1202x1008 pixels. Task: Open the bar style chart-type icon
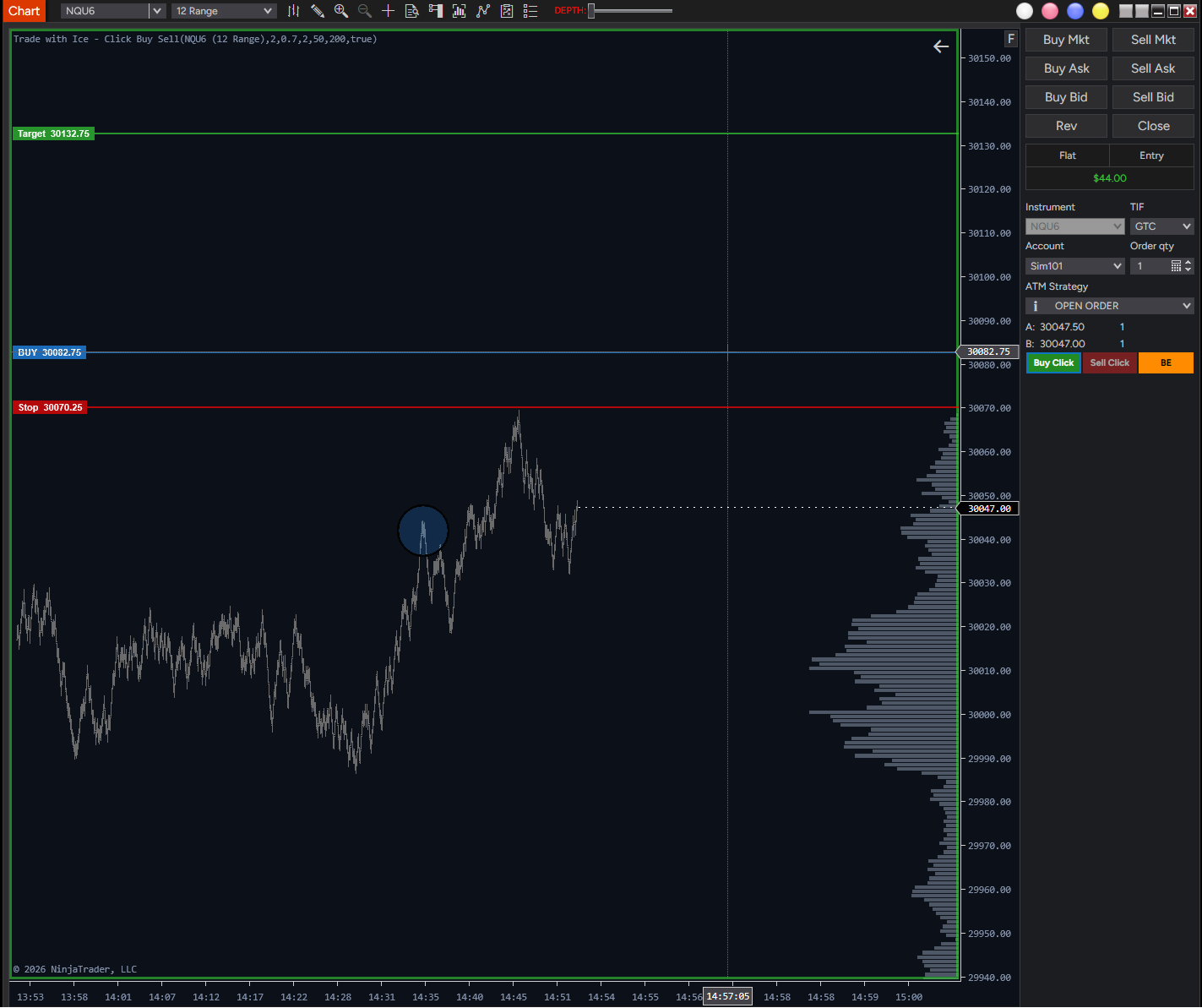click(x=293, y=11)
